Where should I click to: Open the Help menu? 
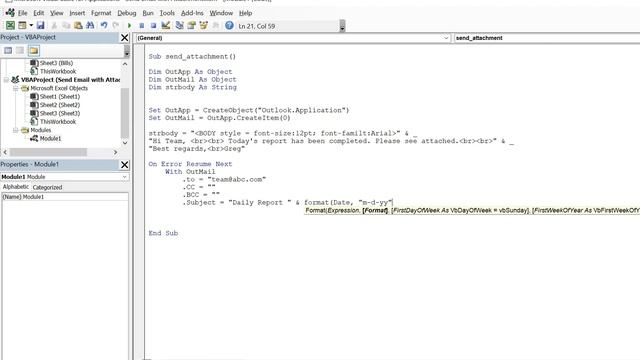point(245,13)
